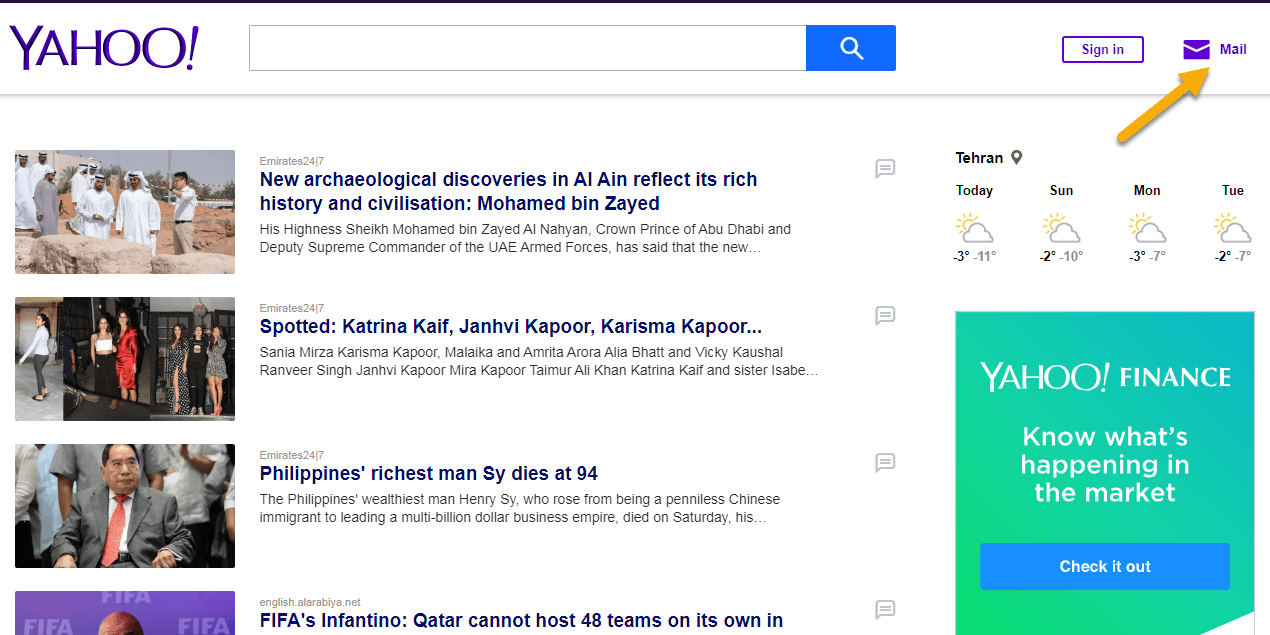This screenshot has height=635, width=1270.
Task: Open the Spotted: Katrina Kaif headline
Action: [510, 327]
